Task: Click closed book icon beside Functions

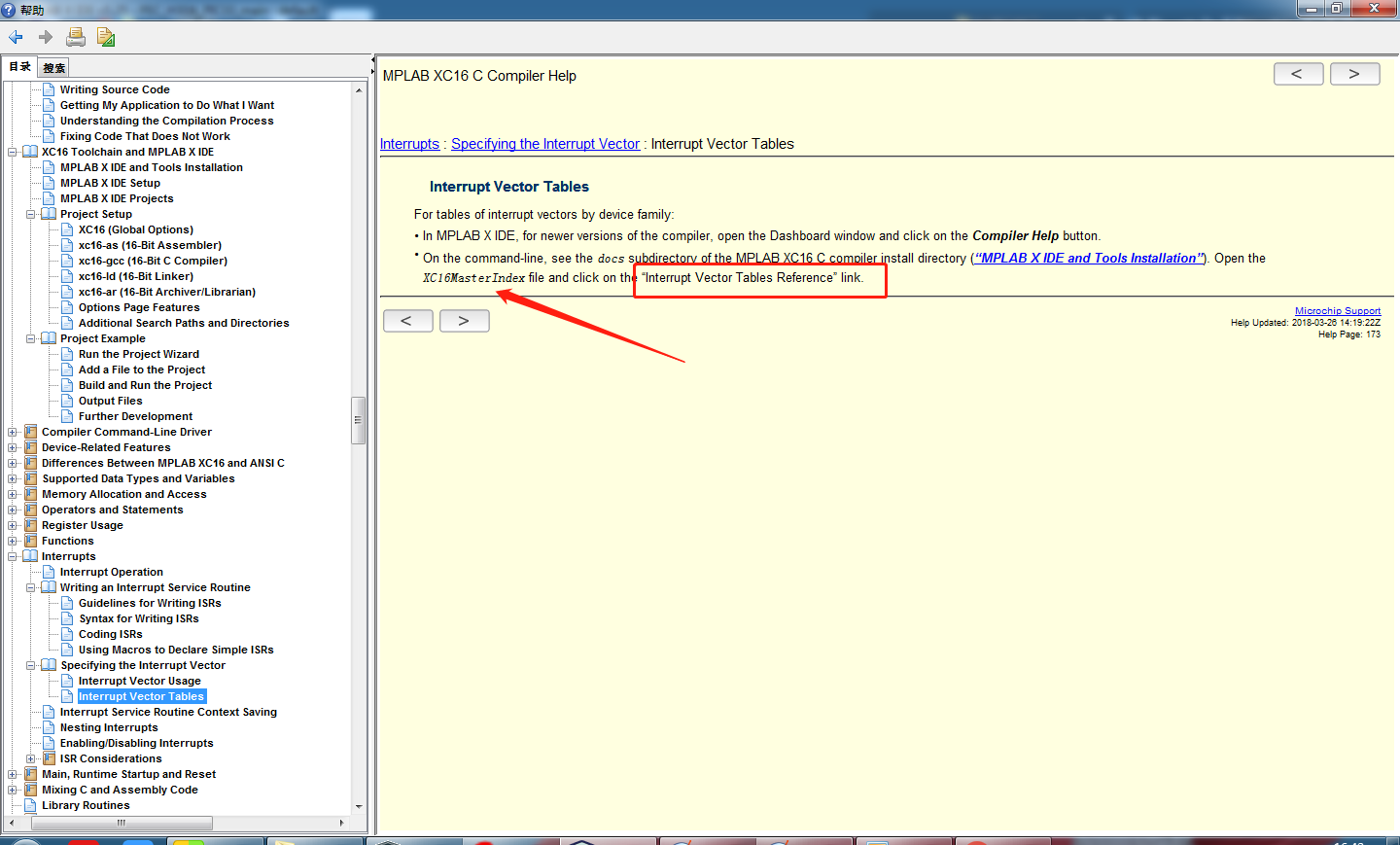Action: click(30, 541)
